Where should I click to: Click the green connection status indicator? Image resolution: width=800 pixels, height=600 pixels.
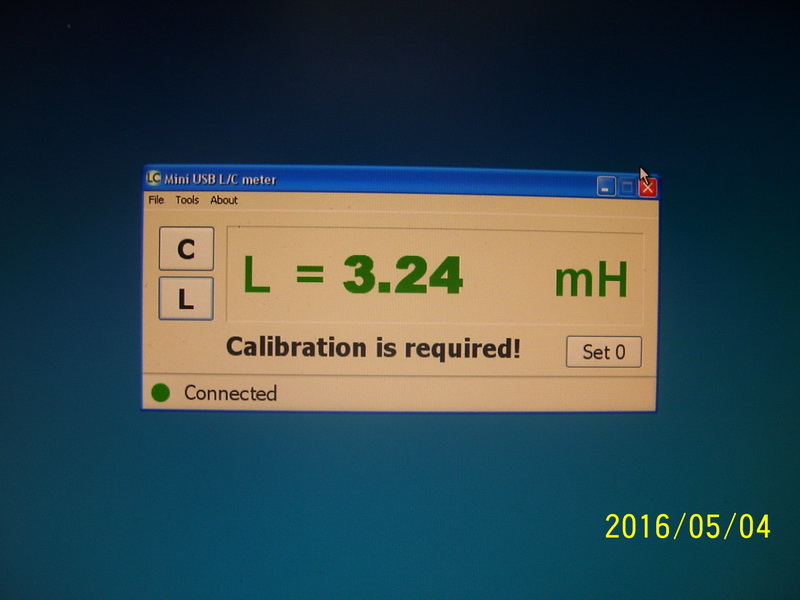[161, 393]
